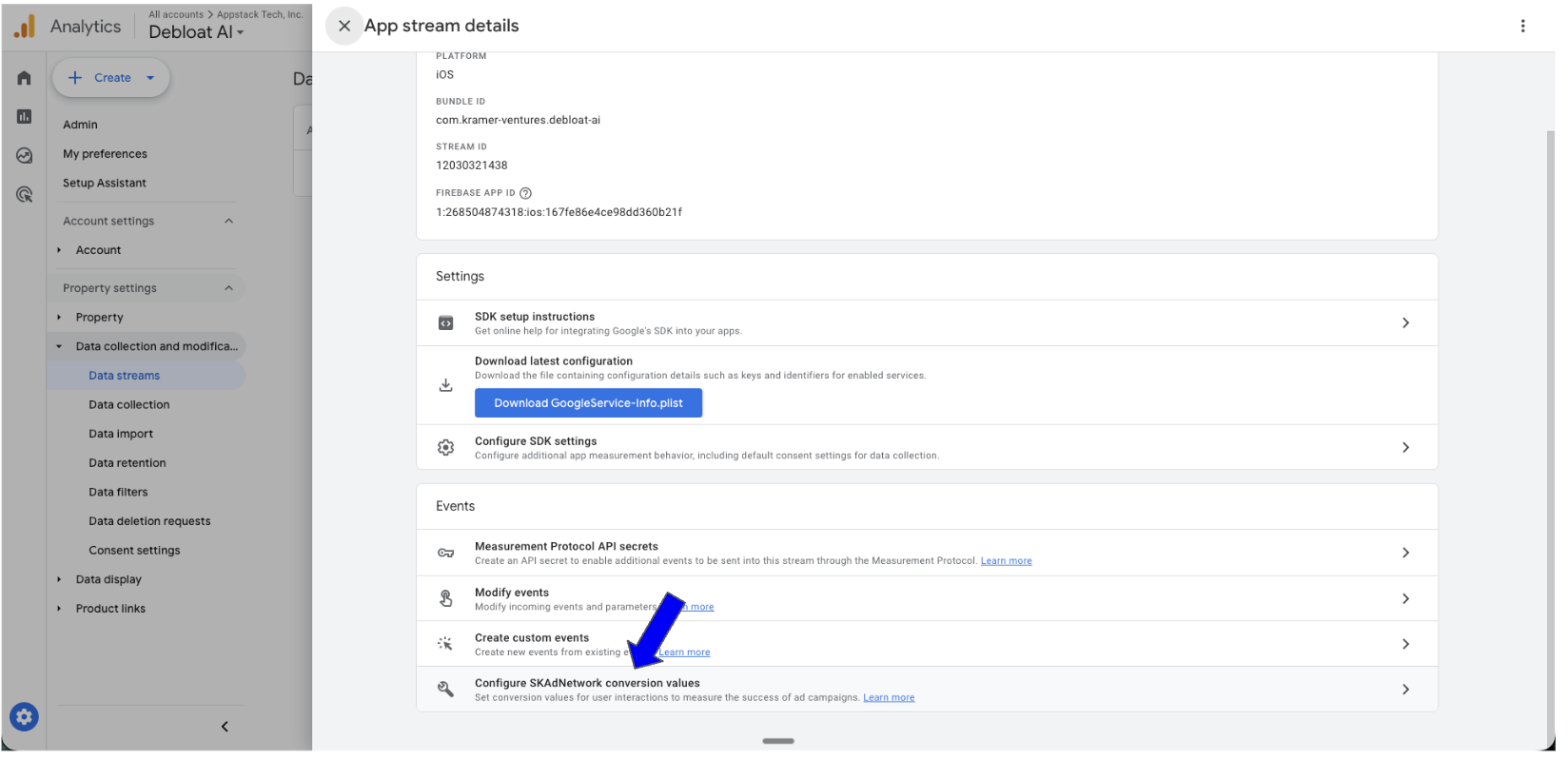Expand the Data display group

click(x=59, y=579)
